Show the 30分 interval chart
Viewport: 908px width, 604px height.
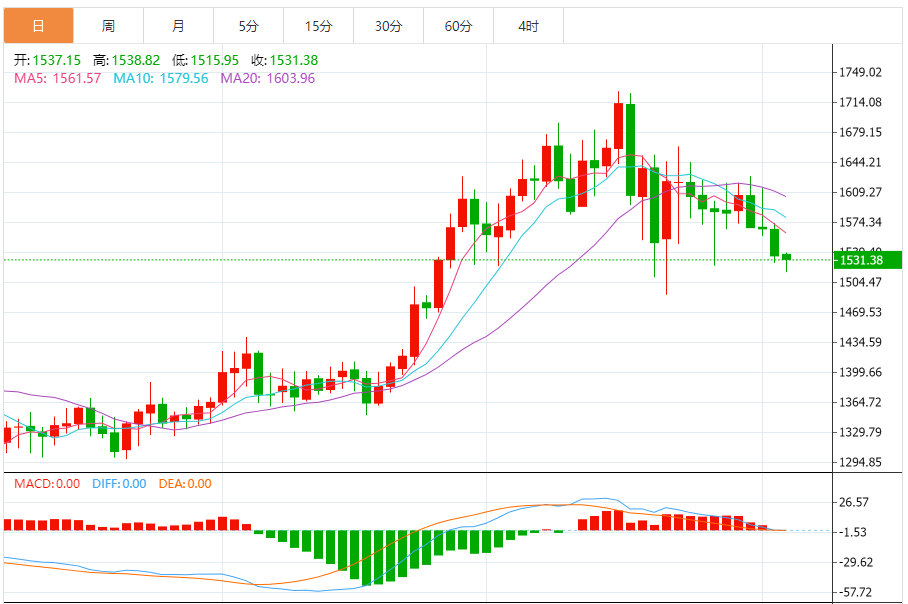point(388,26)
